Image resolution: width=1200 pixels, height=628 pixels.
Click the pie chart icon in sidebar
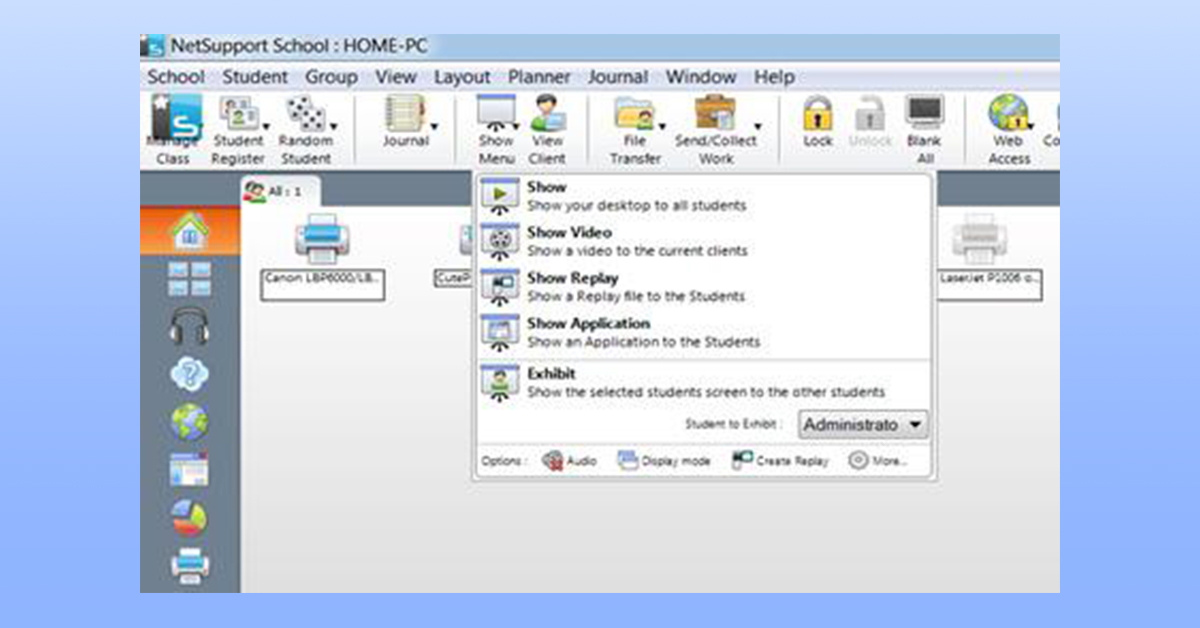pos(189,516)
